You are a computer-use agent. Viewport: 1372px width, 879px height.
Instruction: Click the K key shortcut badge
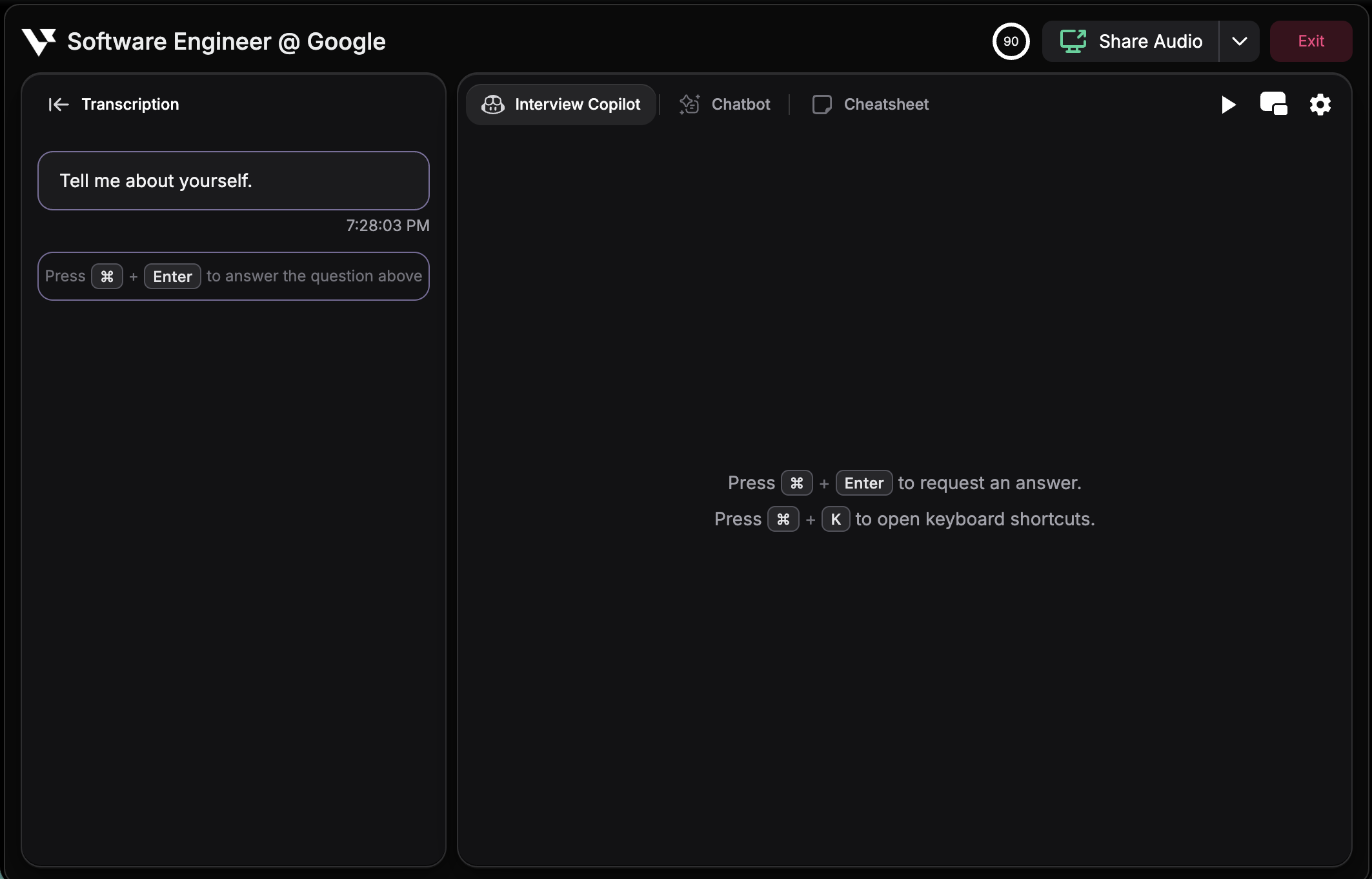point(836,520)
